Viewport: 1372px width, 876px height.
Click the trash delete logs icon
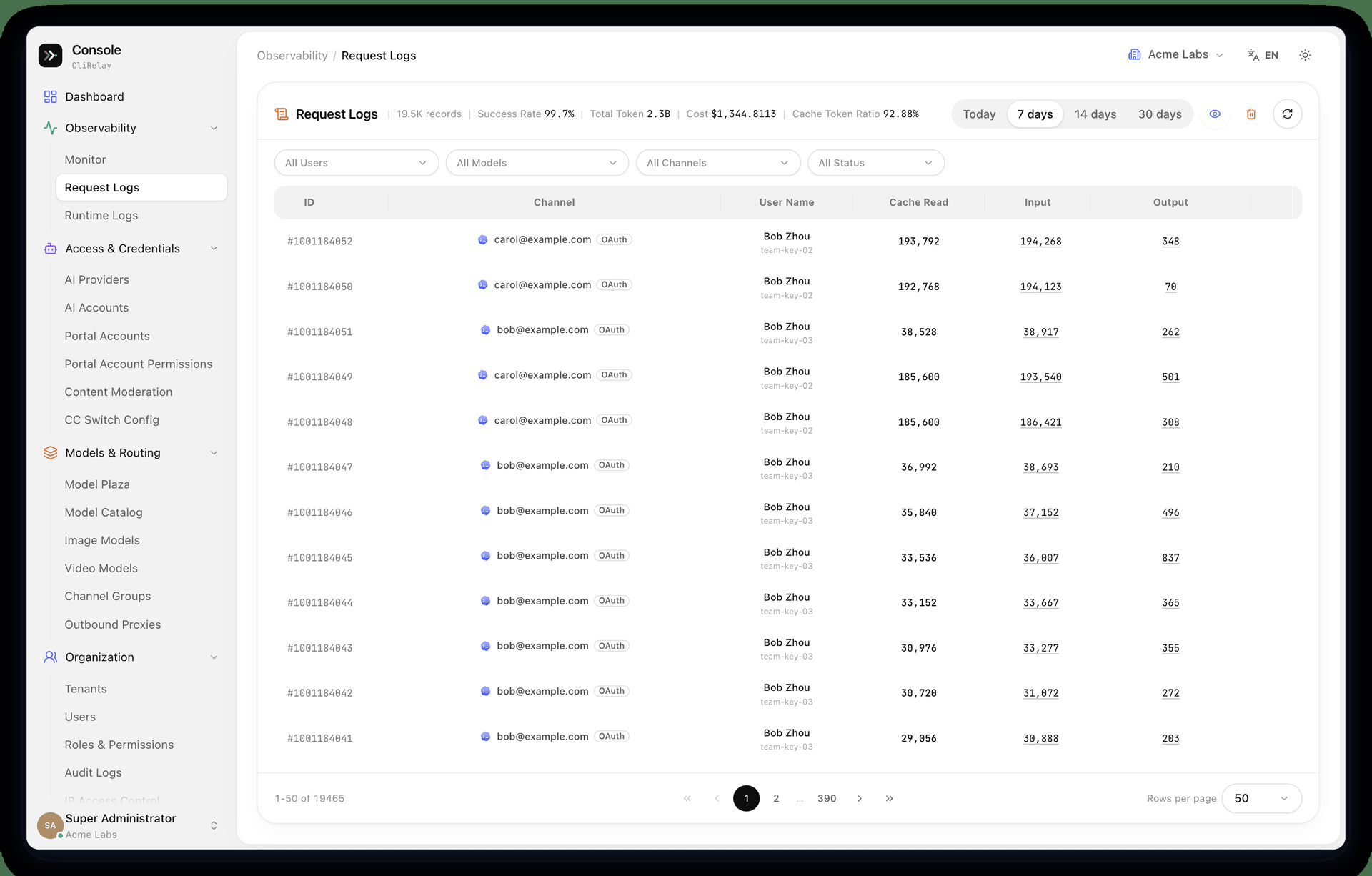coord(1251,114)
